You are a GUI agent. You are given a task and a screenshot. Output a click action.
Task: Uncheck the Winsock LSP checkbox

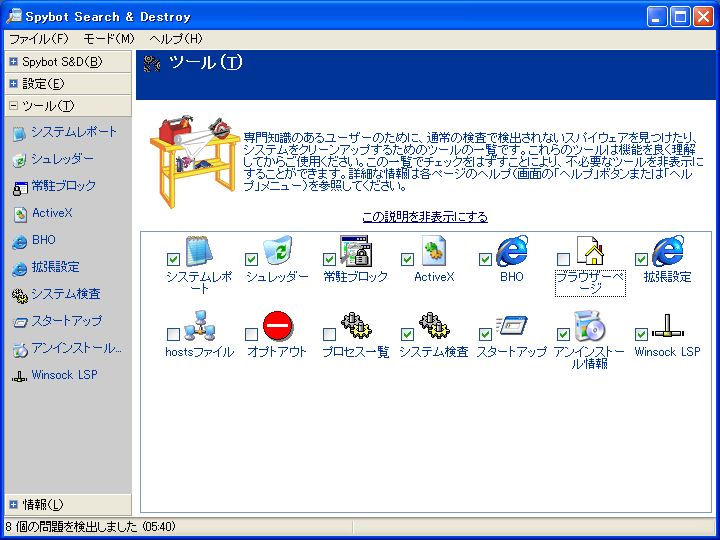(641, 334)
